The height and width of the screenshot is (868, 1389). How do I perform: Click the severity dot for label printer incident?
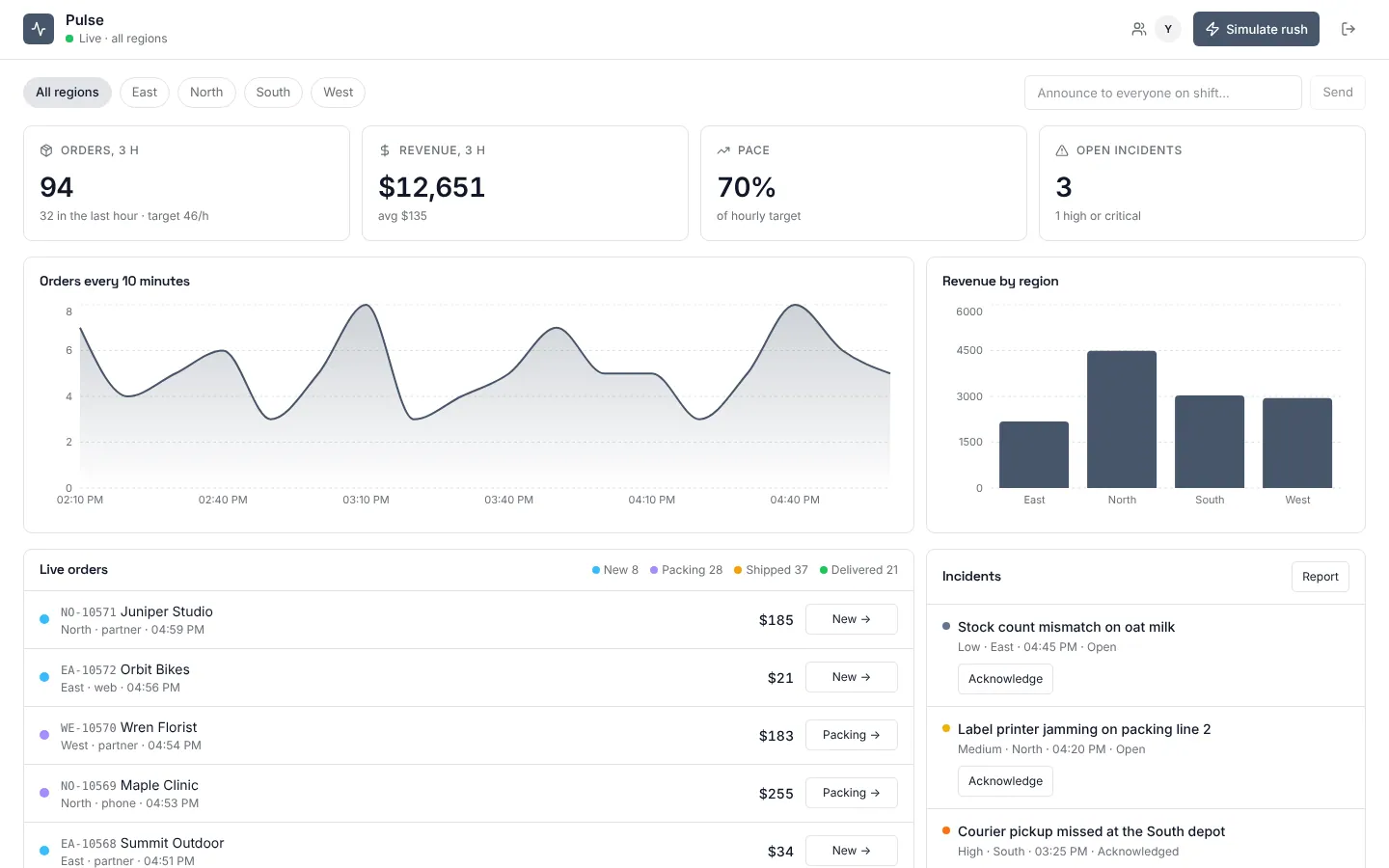coord(946,728)
